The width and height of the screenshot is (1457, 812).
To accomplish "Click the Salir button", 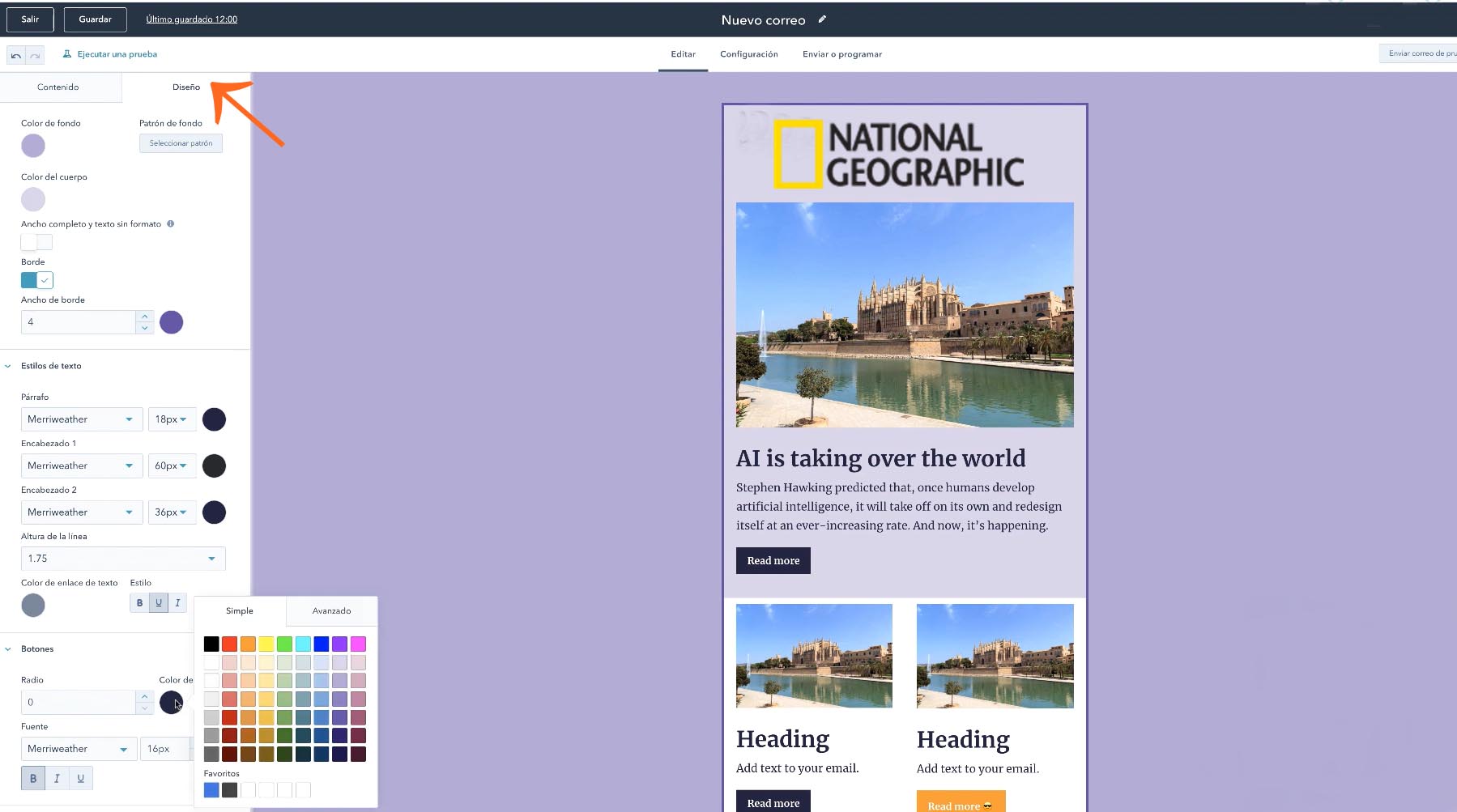I will click(30, 19).
